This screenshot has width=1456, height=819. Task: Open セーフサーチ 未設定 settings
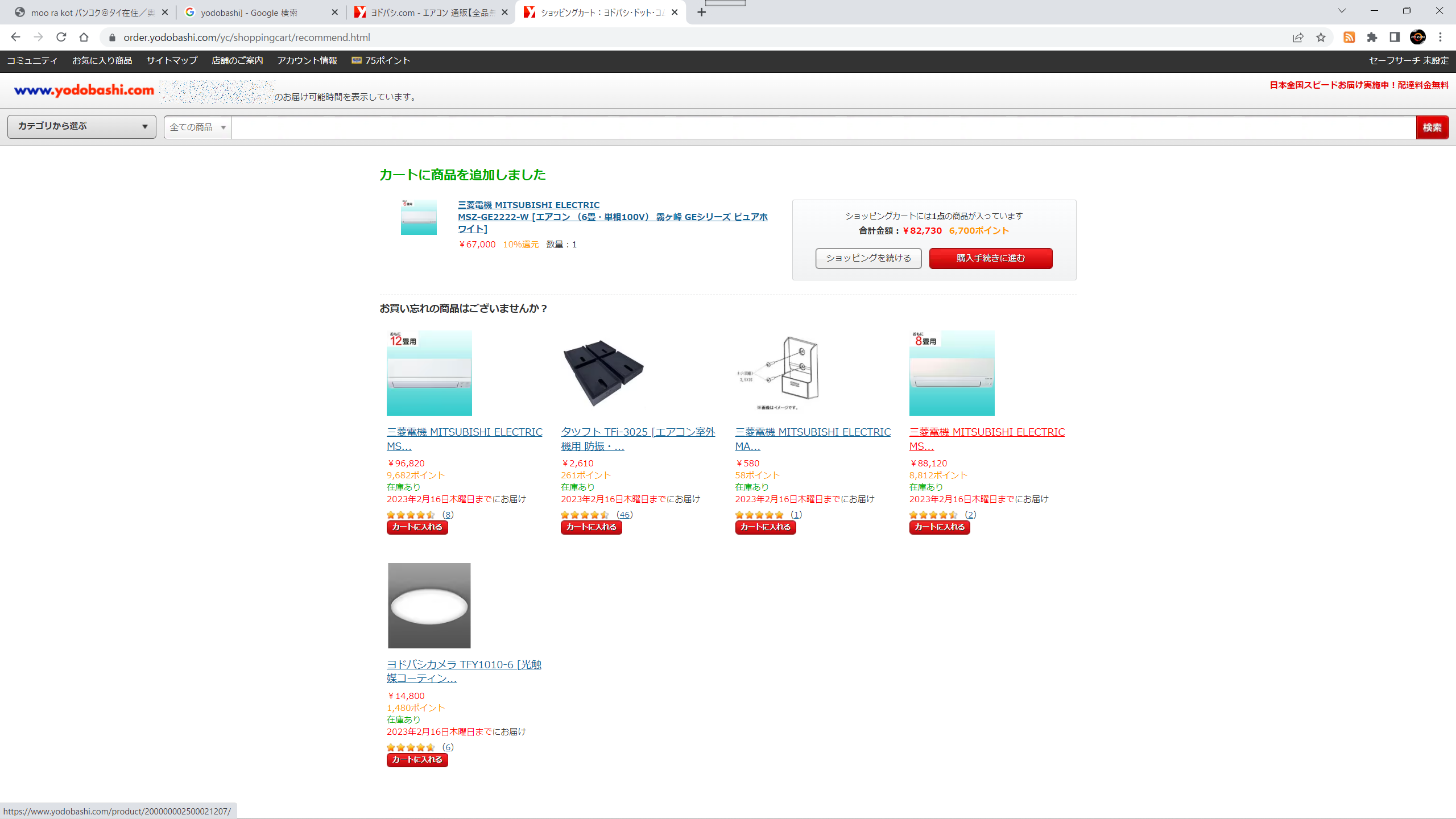pos(1408,61)
